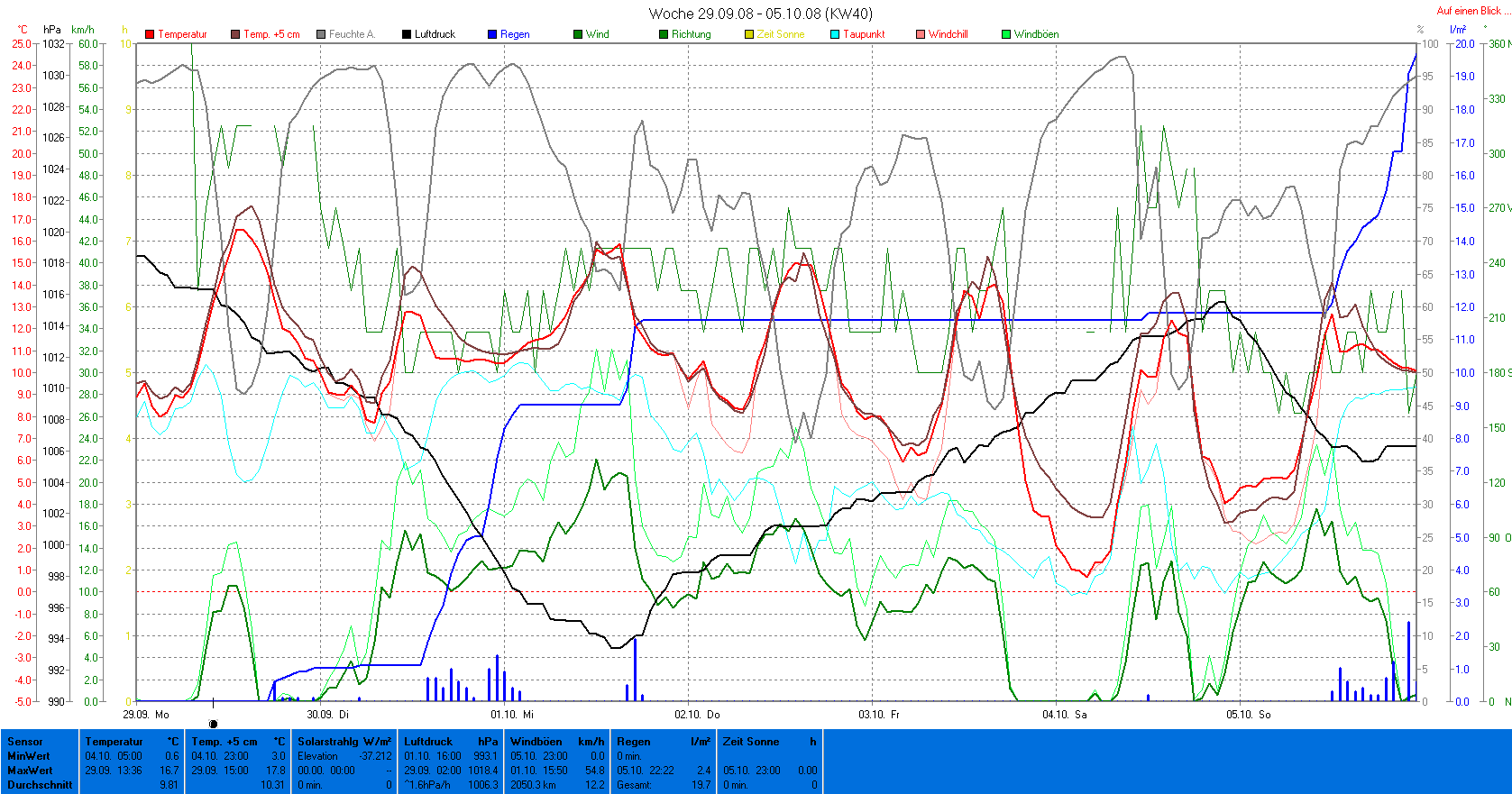Click the Richtung legend label

click(x=691, y=34)
